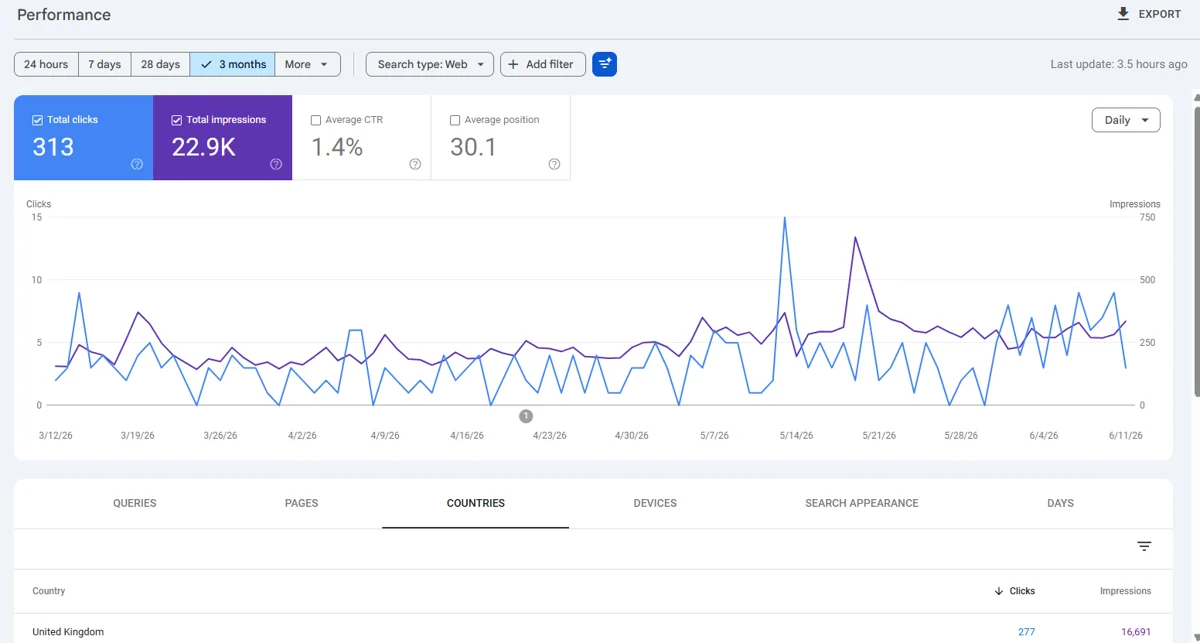Viewport: 1200px width, 643px height.
Task: Open the table rows filter icon
Action: (1144, 546)
